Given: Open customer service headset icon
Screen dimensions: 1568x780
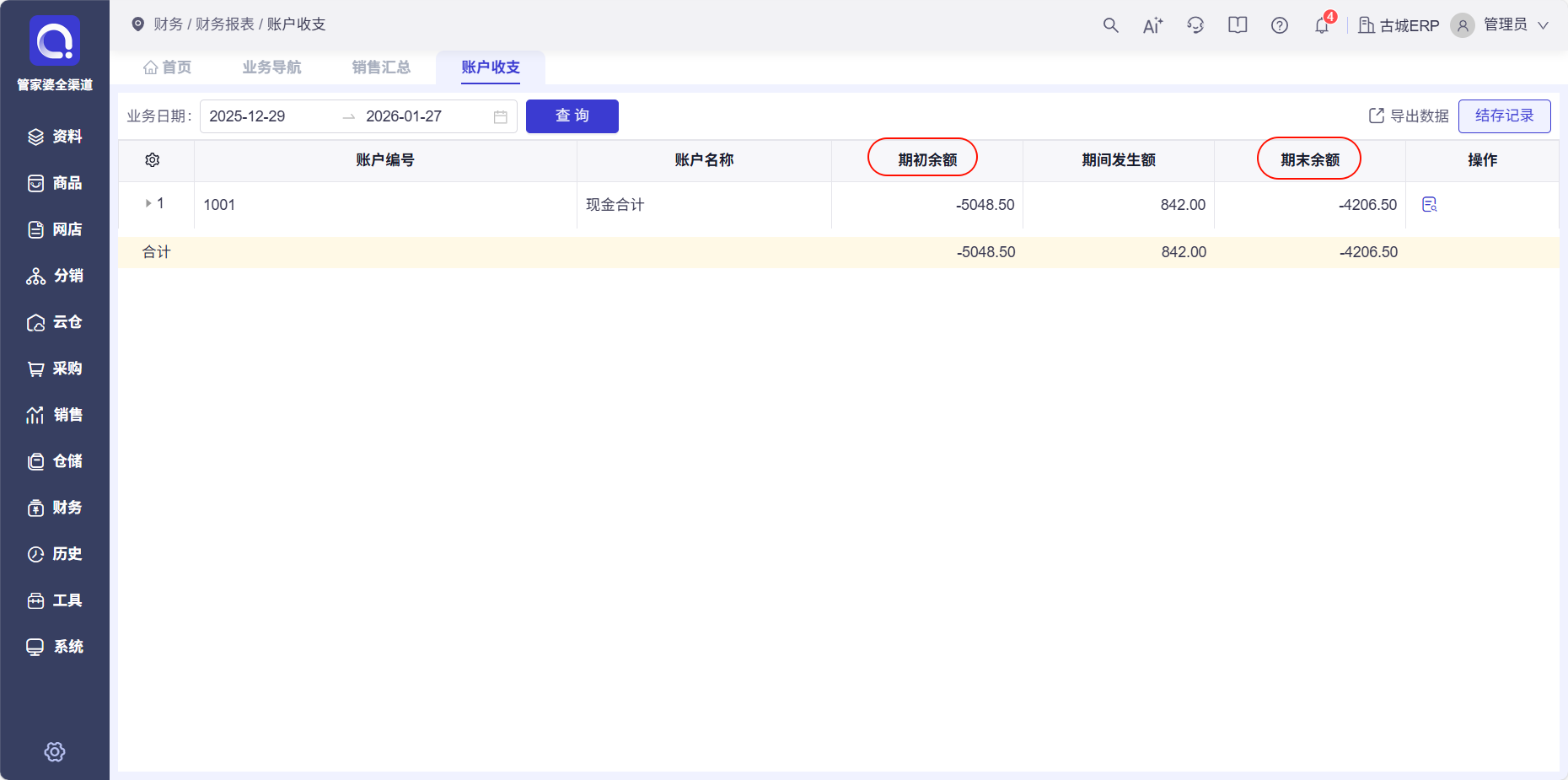Looking at the screenshot, I should tap(1195, 25).
